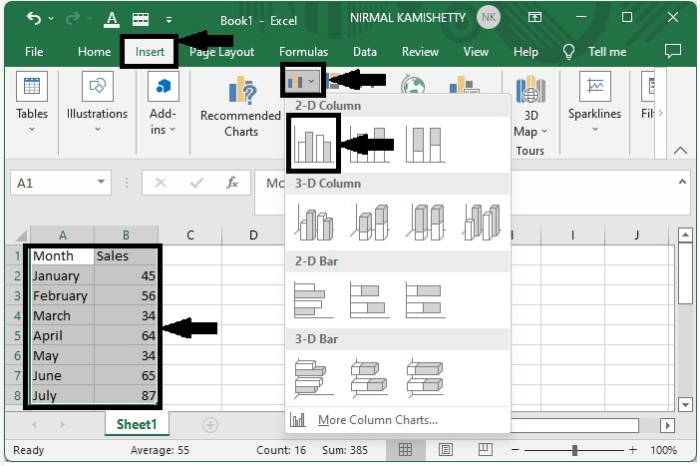Open Ribbon Display Options icon

535,17
